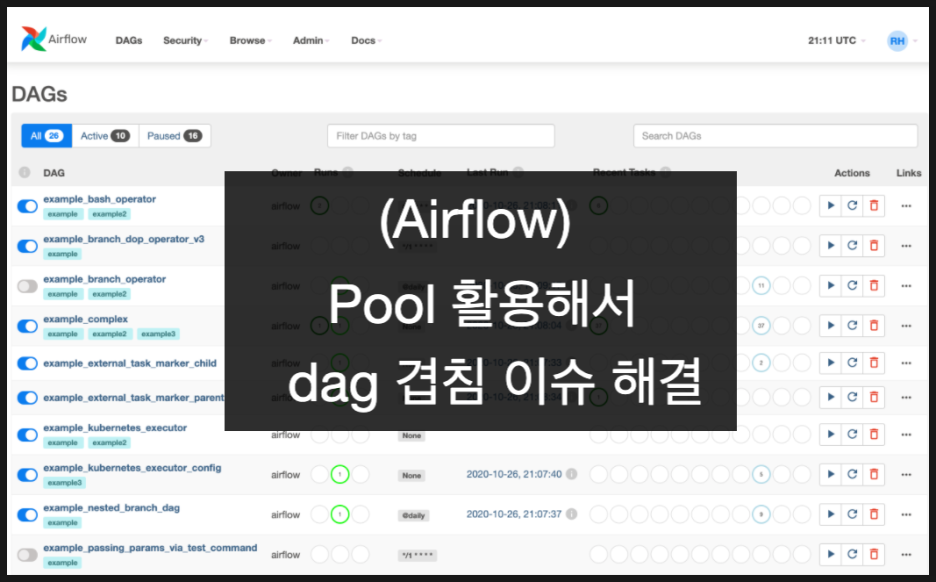Open example_external_task_marker_child DAG link
The height and width of the screenshot is (582, 936).
click(x=130, y=363)
